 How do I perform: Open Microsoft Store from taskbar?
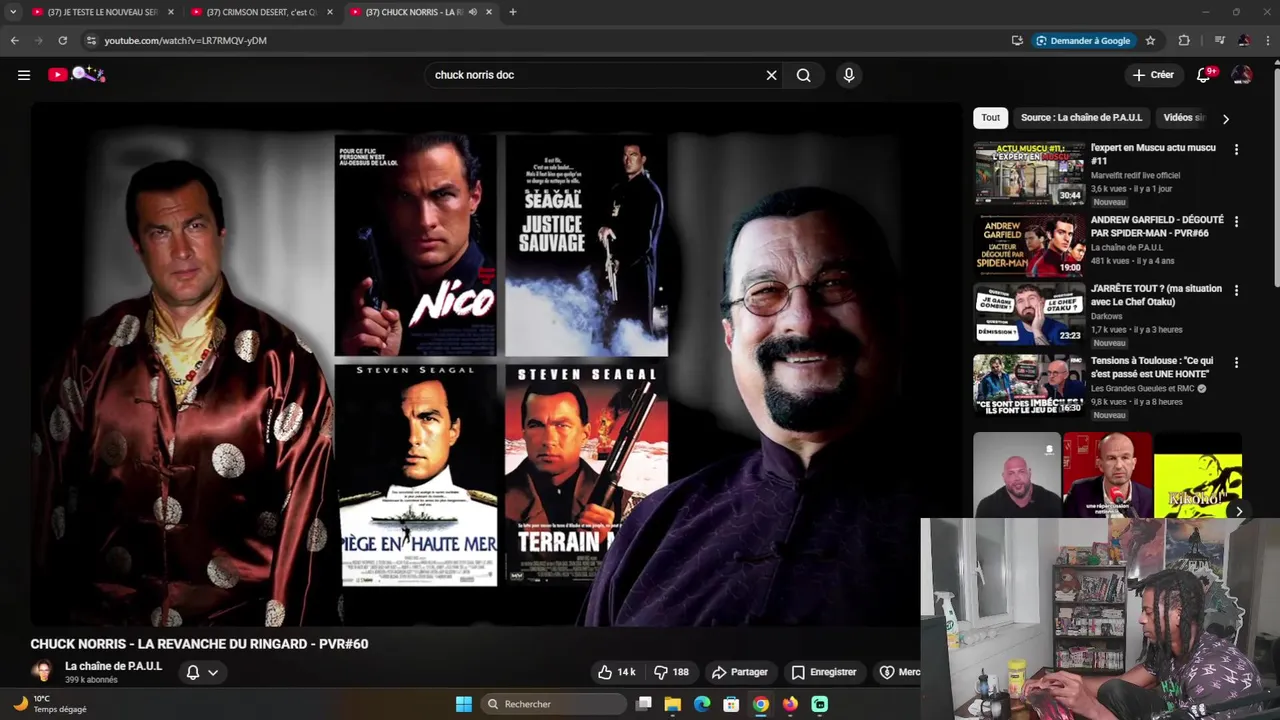(731, 704)
